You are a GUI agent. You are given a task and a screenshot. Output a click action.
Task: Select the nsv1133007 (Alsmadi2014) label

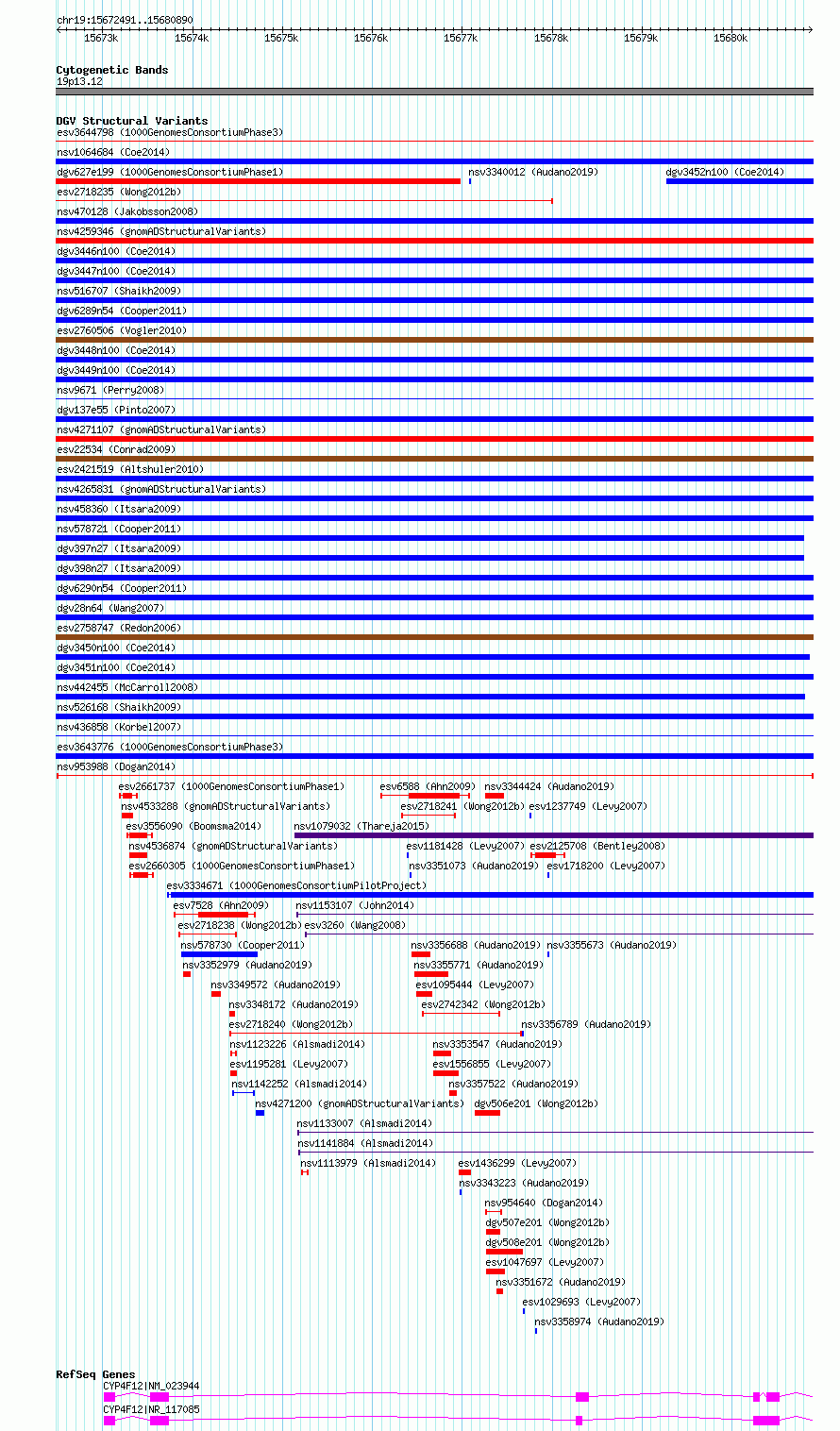coord(364,1124)
